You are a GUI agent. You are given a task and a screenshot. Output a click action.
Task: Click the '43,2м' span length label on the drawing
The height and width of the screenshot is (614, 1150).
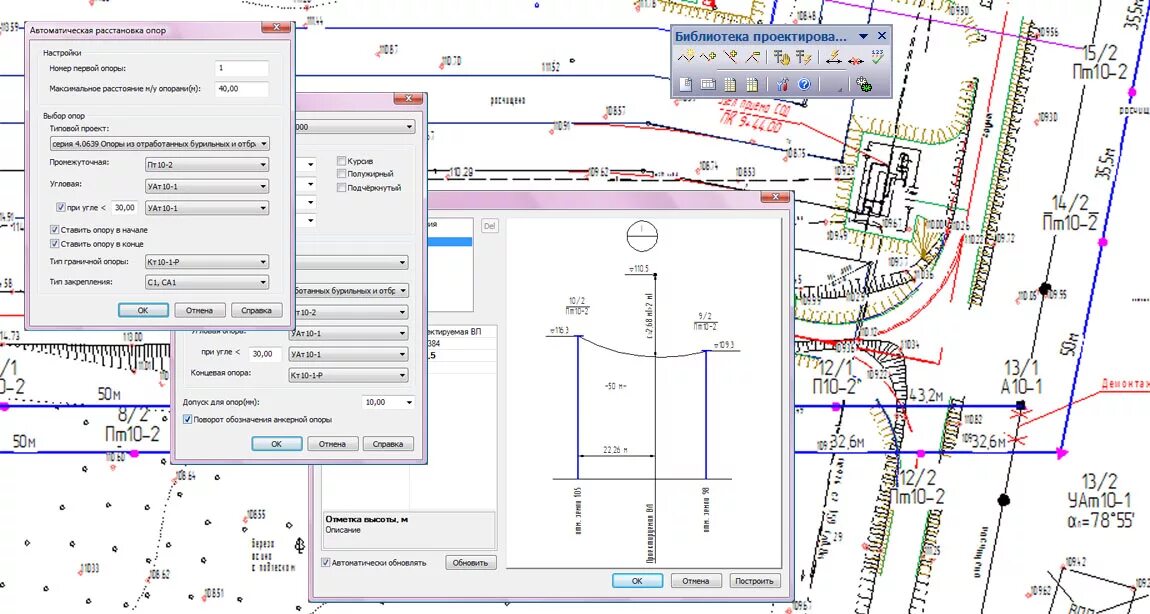click(926, 396)
